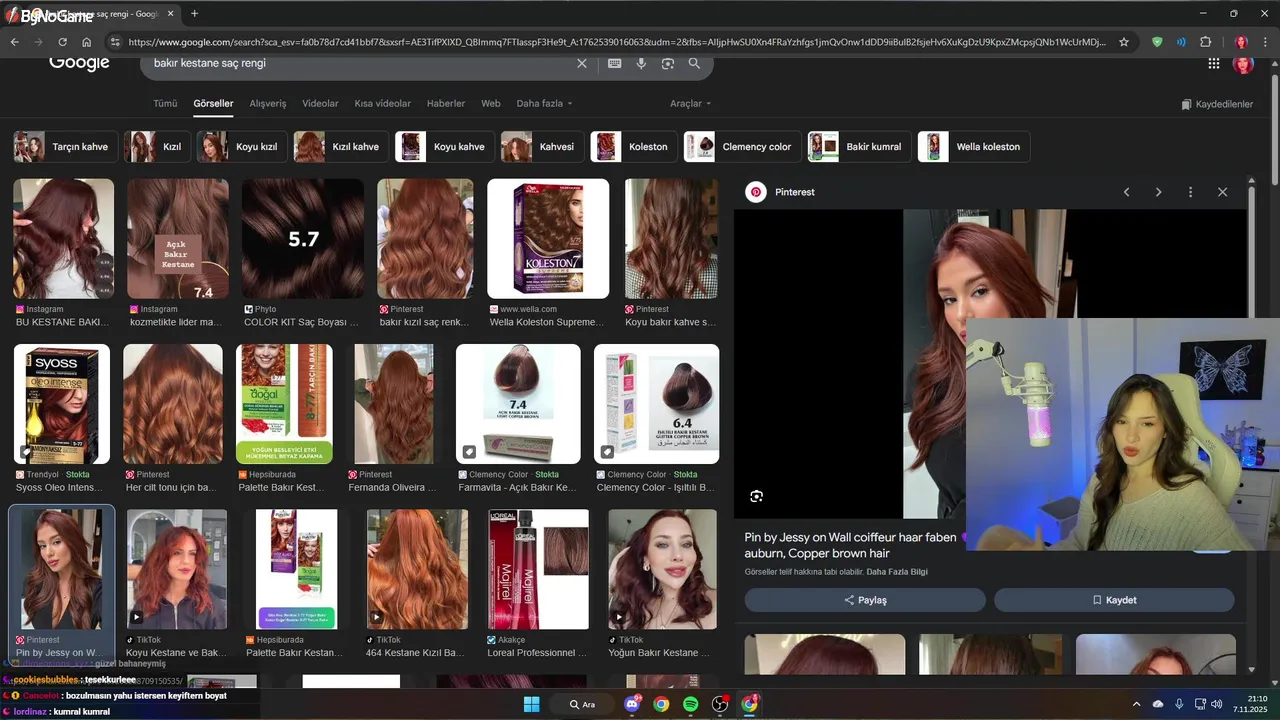Open the Wella Koleston Supreme product image
The image size is (1280, 720).
[548, 238]
